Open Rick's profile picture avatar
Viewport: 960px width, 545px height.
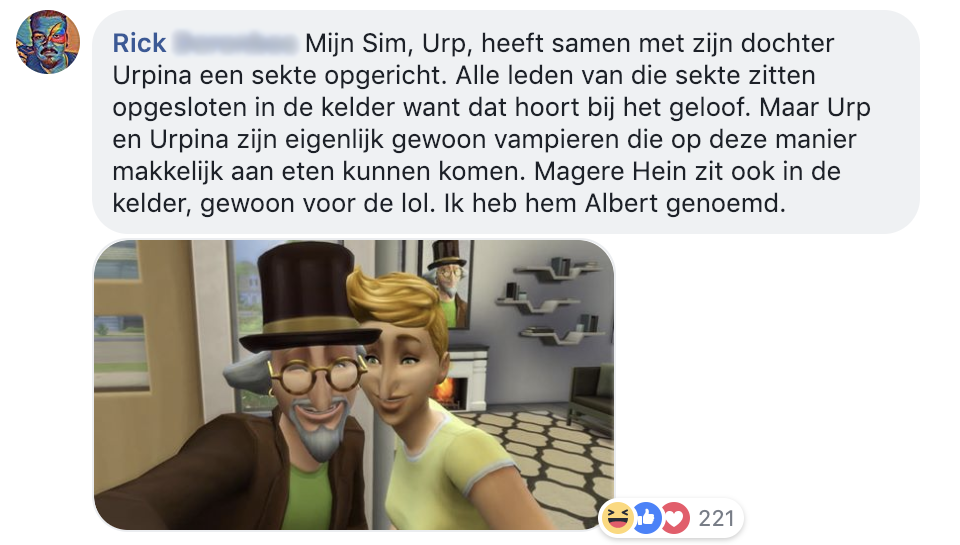click(x=48, y=42)
